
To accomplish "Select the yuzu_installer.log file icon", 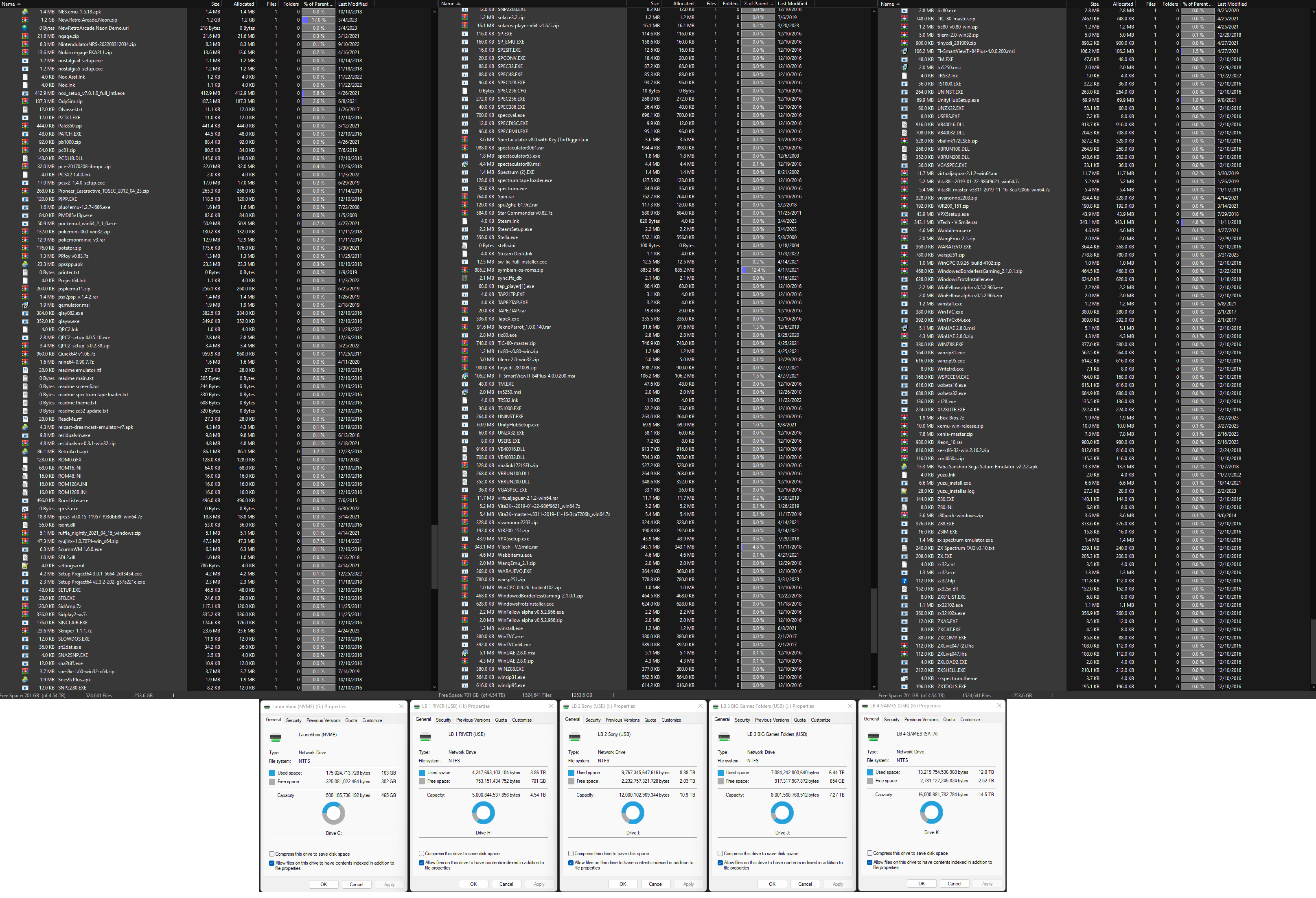I will [x=904, y=491].
